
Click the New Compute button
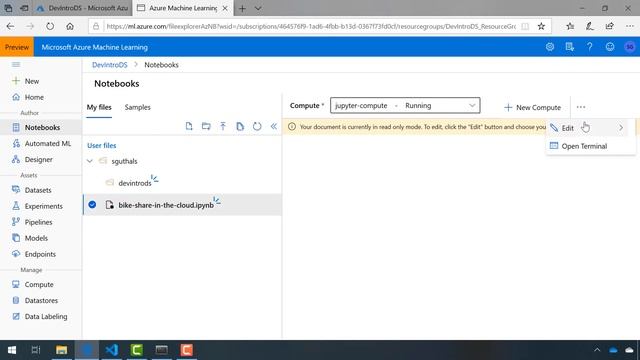[x=532, y=107]
